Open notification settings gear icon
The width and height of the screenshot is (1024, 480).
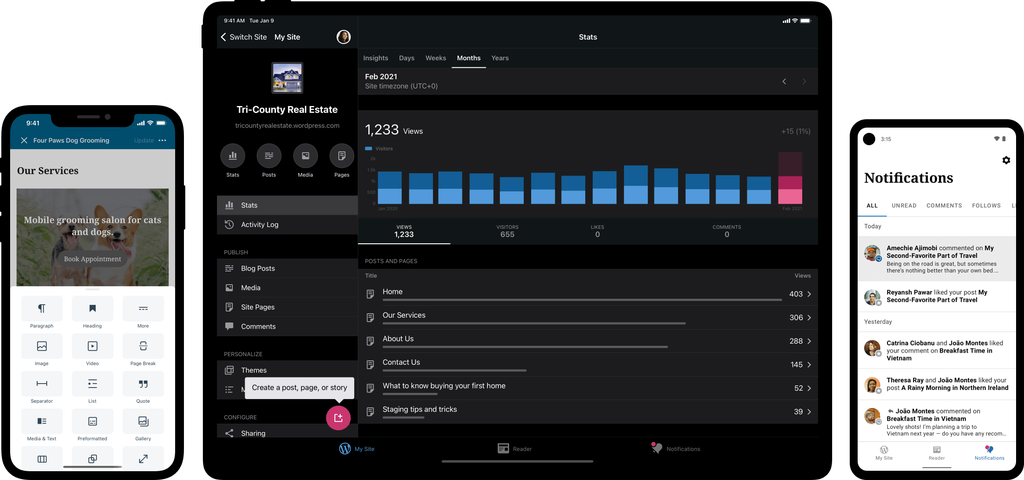pos(1005,160)
